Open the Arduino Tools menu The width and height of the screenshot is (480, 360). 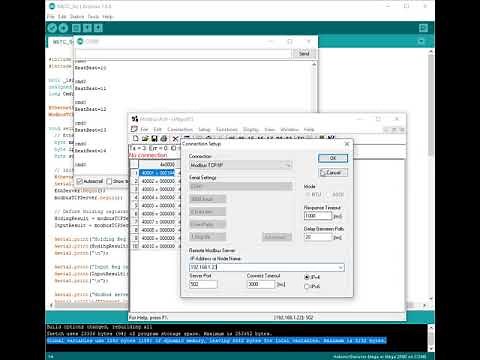(93, 16)
